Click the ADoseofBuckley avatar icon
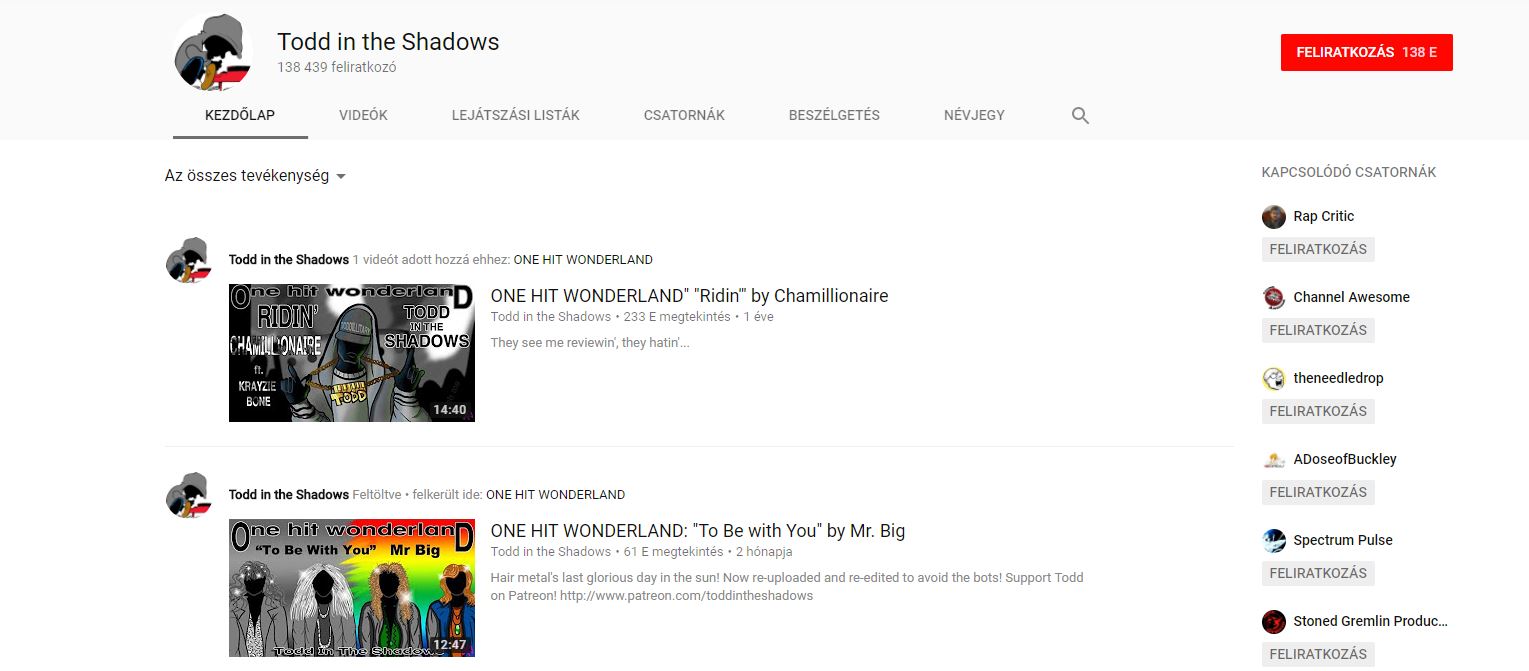 [1274, 459]
